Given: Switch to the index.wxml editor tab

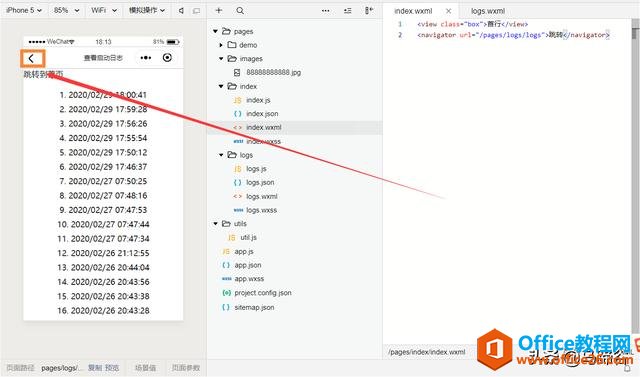Looking at the screenshot, I should coord(413,11).
